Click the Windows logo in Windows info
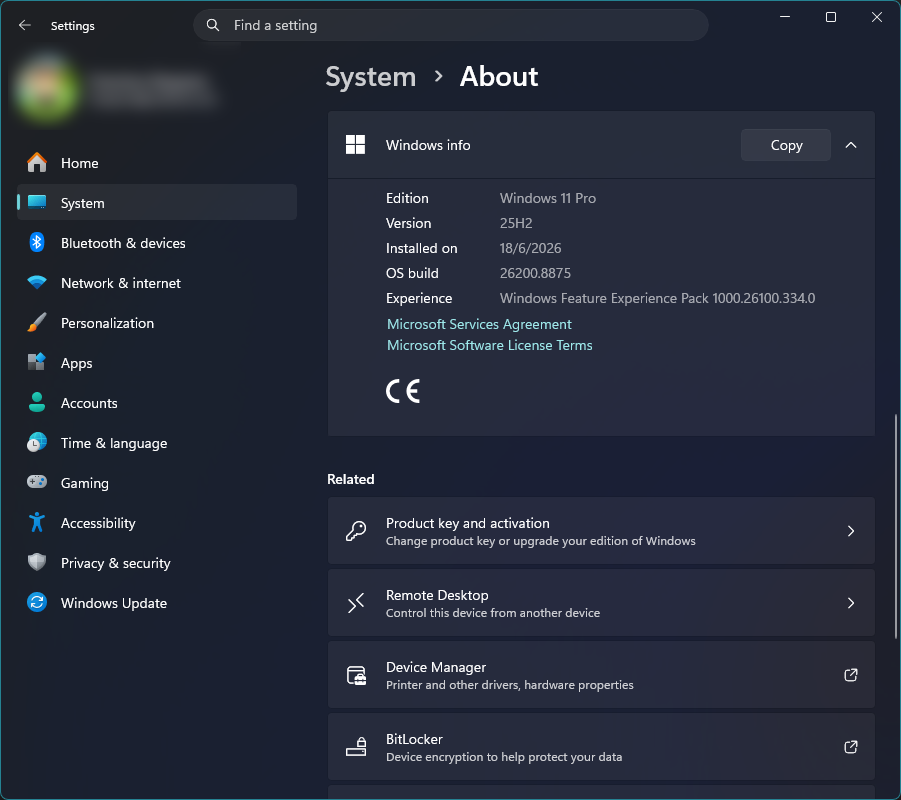The height and width of the screenshot is (800, 901). click(355, 145)
